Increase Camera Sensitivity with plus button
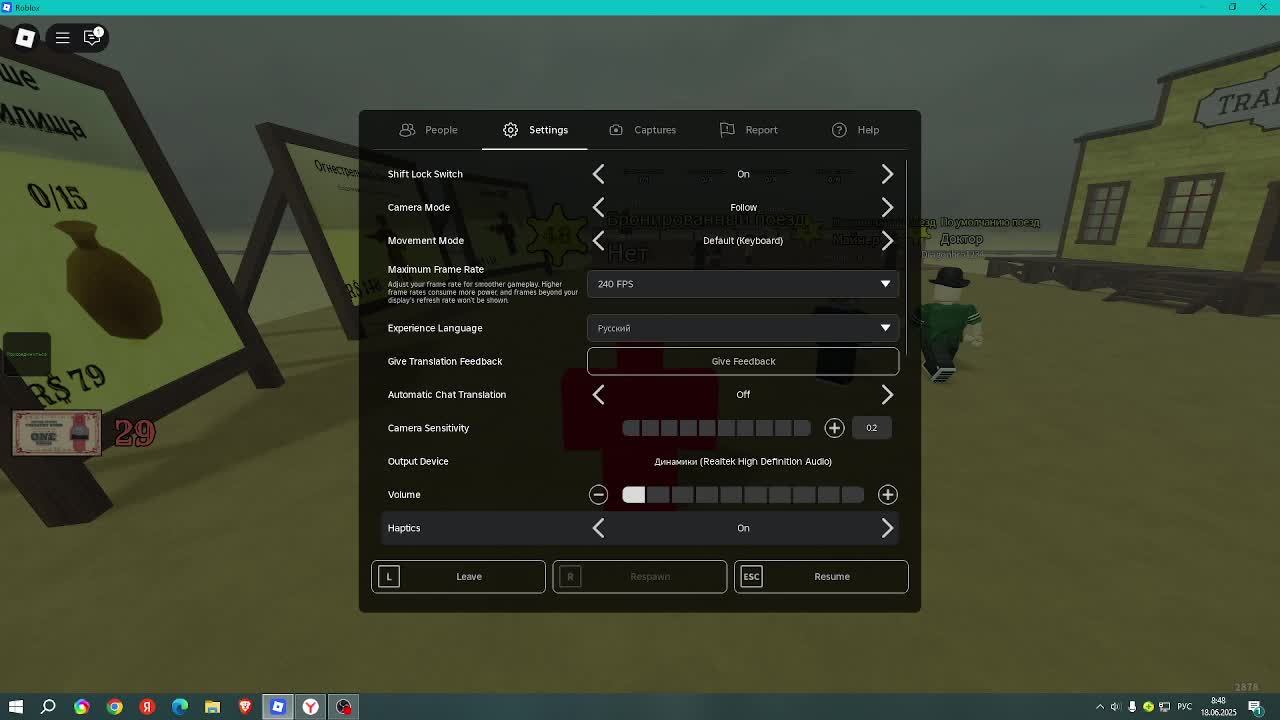This screenshot has width=1280, height=720. [x=834, y=428]
